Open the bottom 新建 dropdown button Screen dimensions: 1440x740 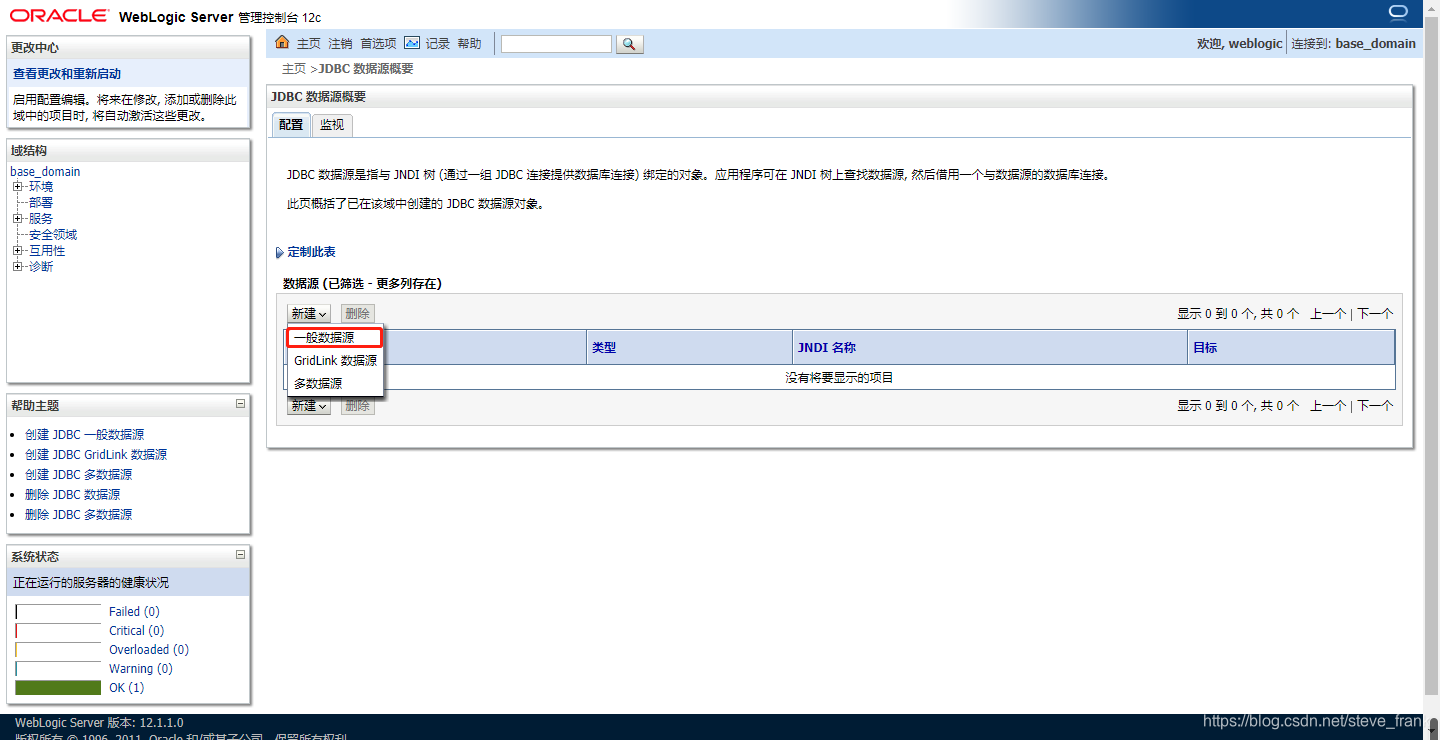[308, 406]
